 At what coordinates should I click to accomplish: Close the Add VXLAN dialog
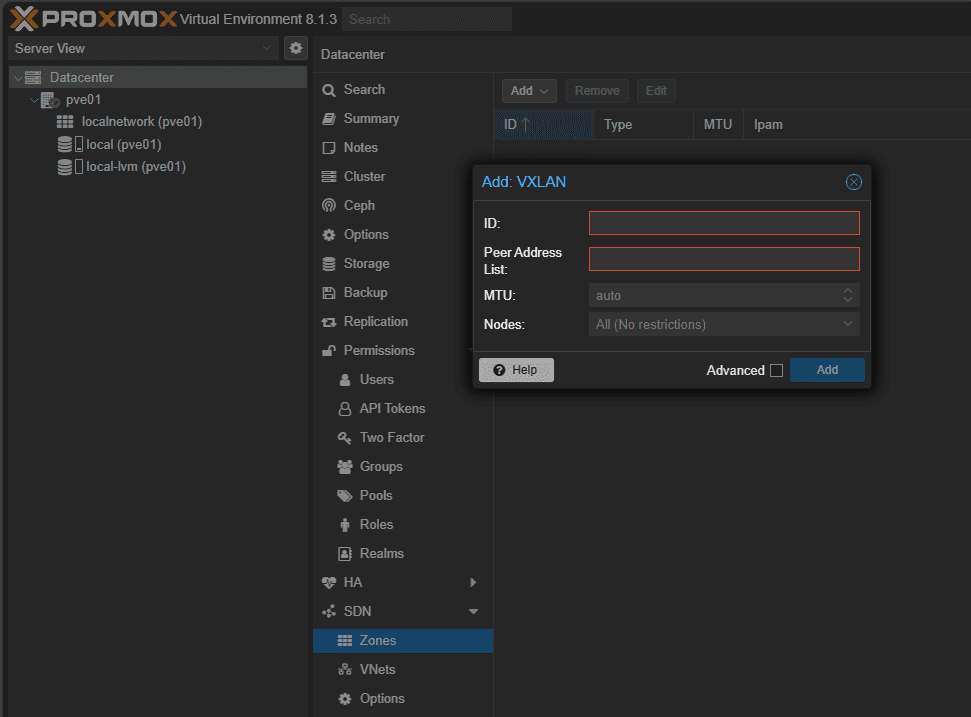click(853, 182)
